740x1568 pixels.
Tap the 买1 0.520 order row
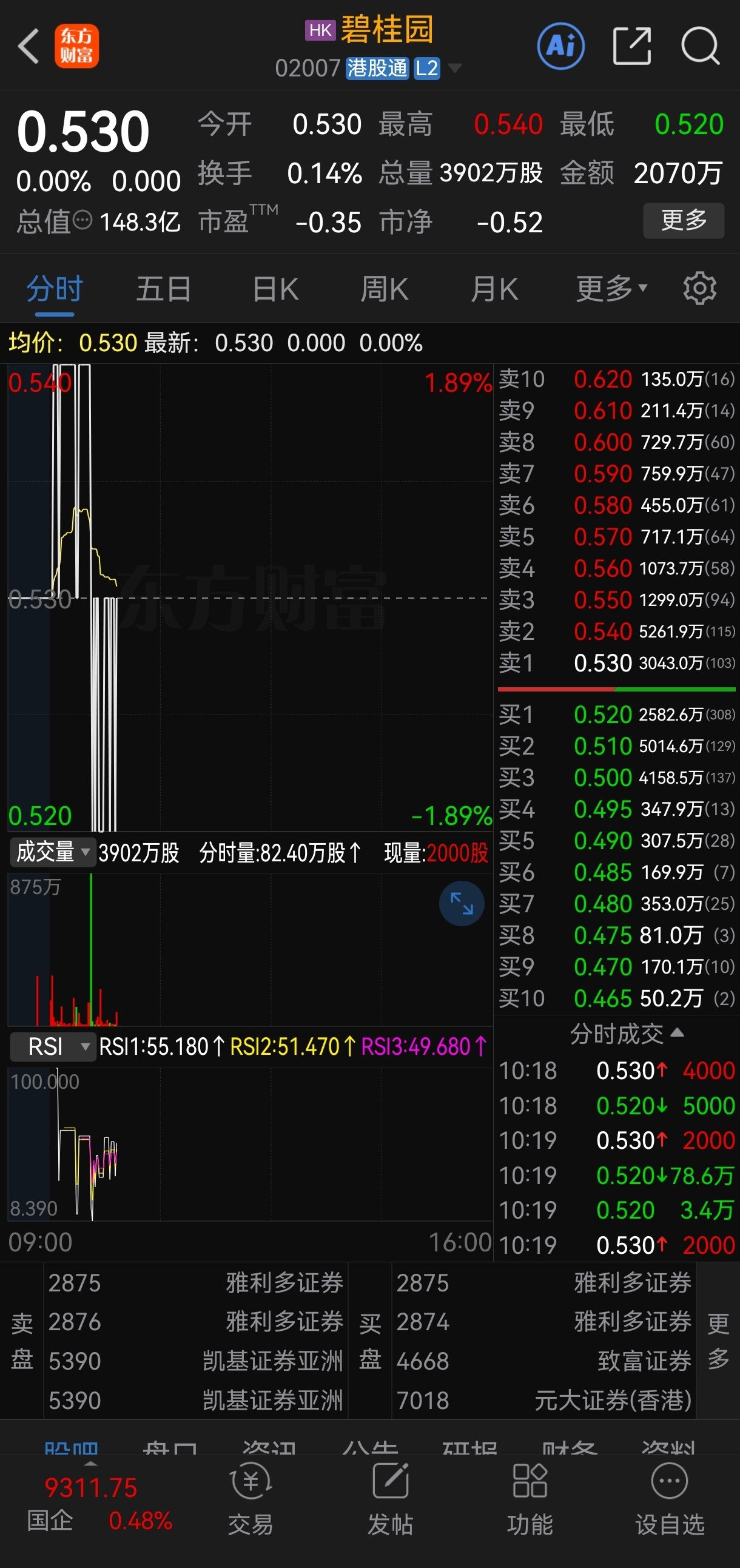coord(616,715)
